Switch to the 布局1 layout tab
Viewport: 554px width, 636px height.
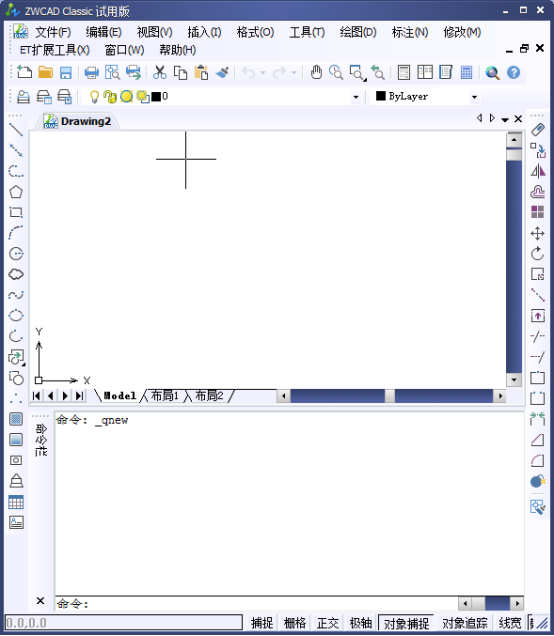(x=165, y=395)
